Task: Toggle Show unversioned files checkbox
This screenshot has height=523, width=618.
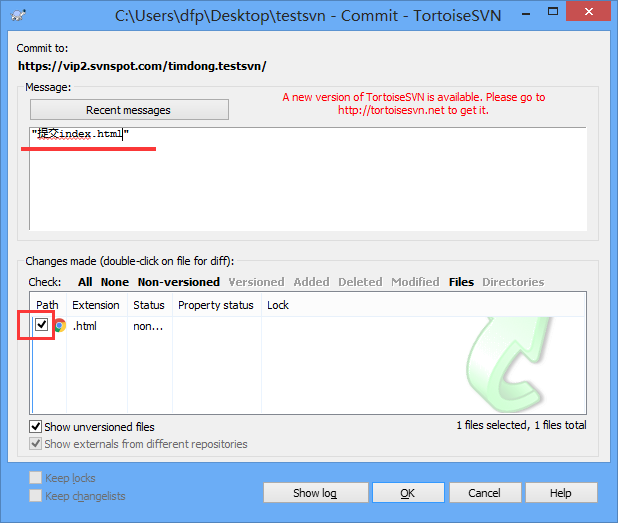Action: (35, 426)
